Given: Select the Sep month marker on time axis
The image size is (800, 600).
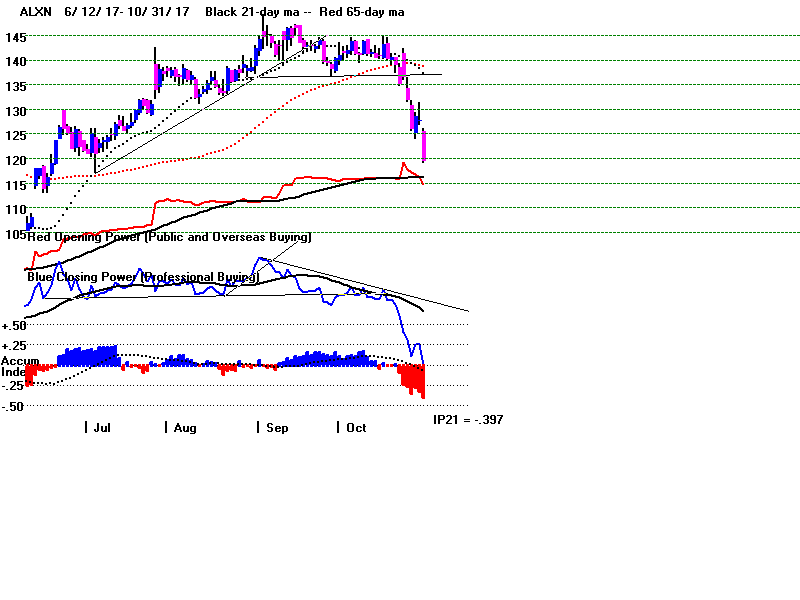Looking at the screenshot, I should [x=276, y=428].
